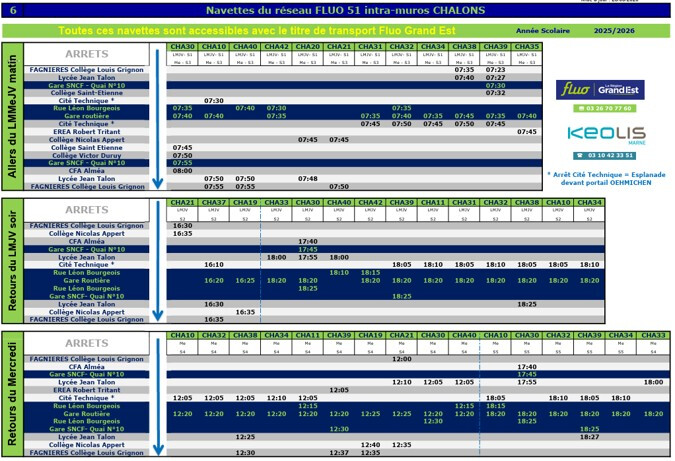Click CFA Alméa stop in LMJV evening table
This screenshot has width=675, height=461.
tap(87, 241)
